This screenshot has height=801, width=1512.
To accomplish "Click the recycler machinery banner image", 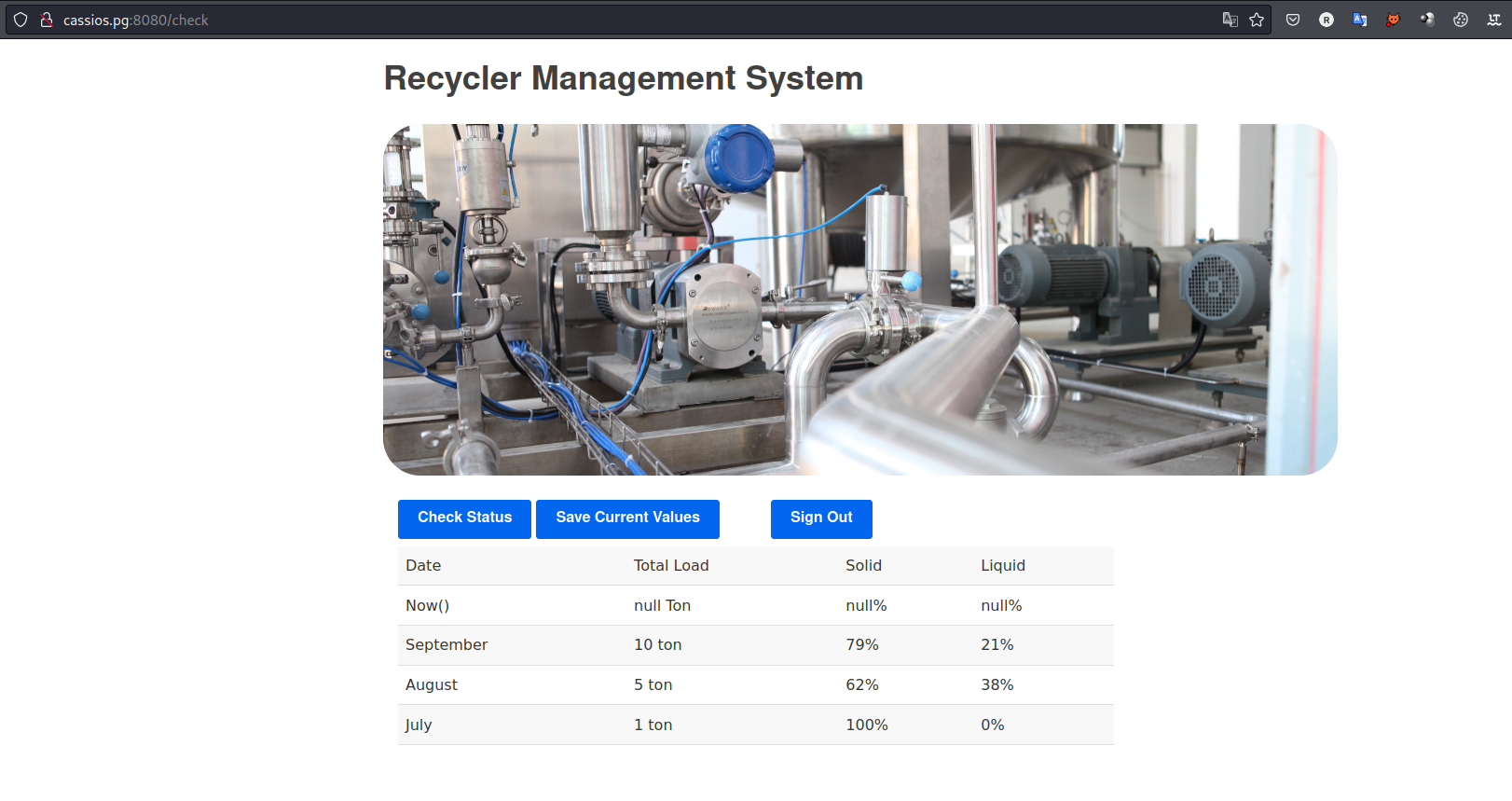I will (859, 299).
